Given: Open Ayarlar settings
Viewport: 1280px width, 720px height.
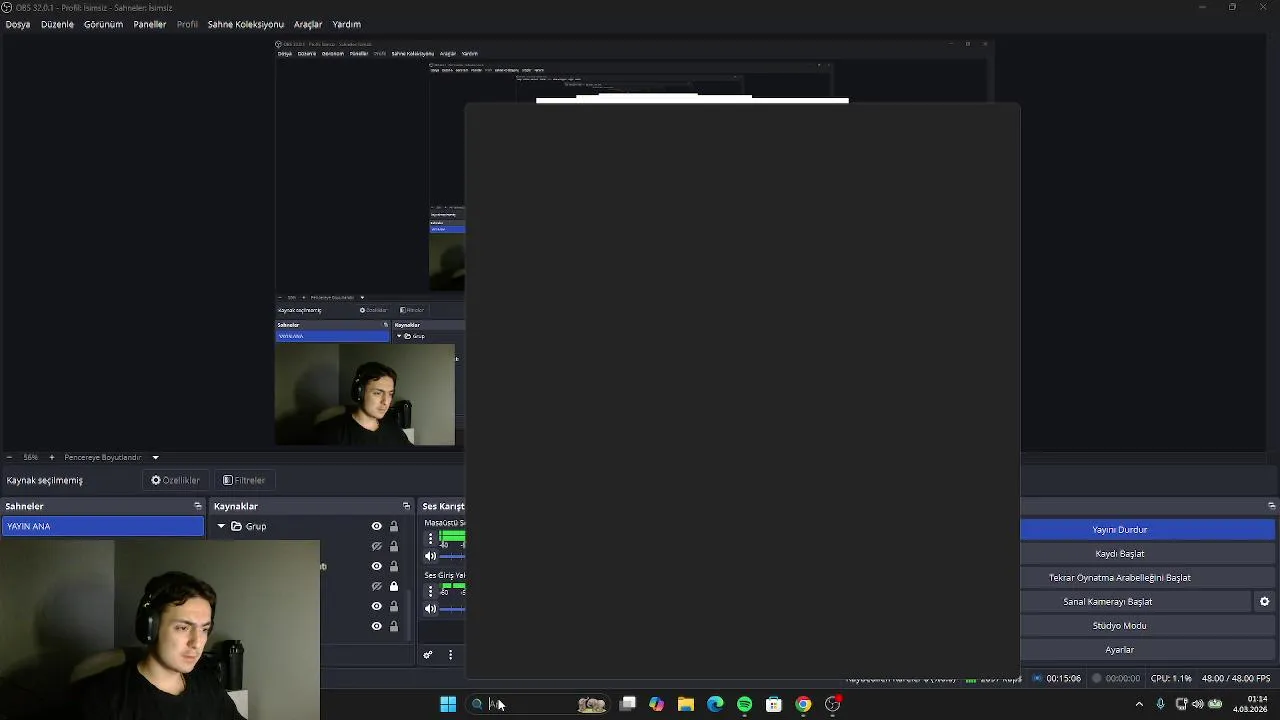Looking at the screenshot, I should point(1148,650).
